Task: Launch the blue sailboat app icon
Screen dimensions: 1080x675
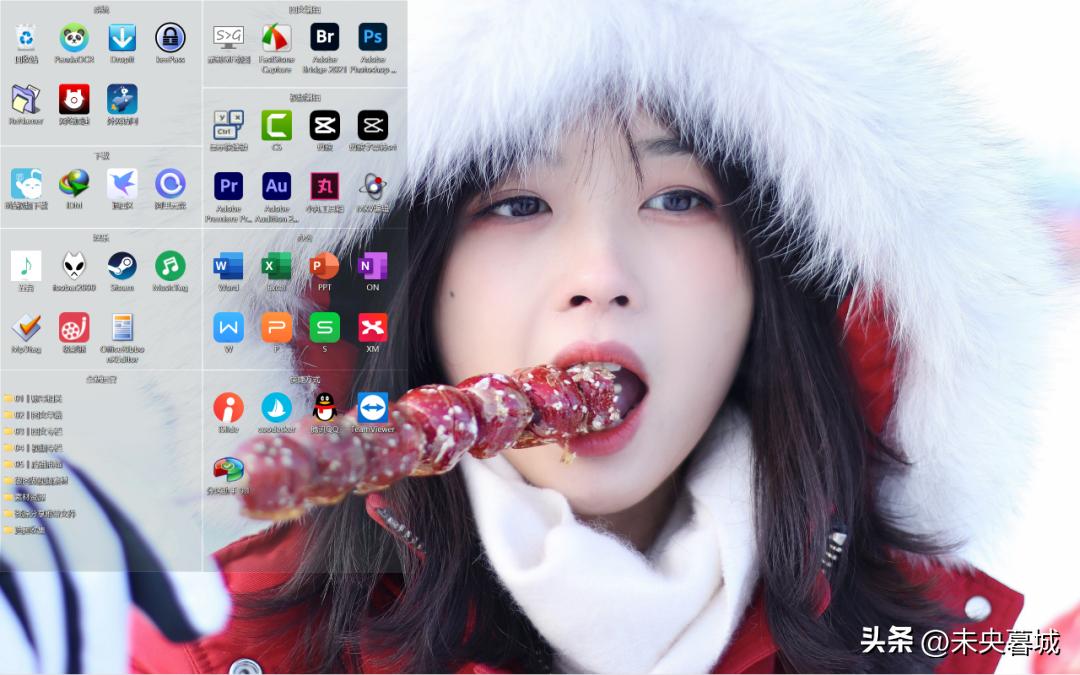Action: [276, 408]
